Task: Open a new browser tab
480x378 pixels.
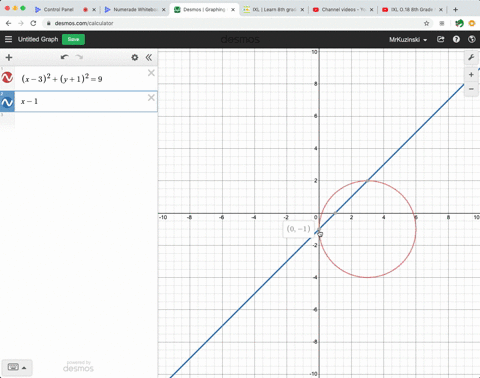Action: [x=455, y=10]
